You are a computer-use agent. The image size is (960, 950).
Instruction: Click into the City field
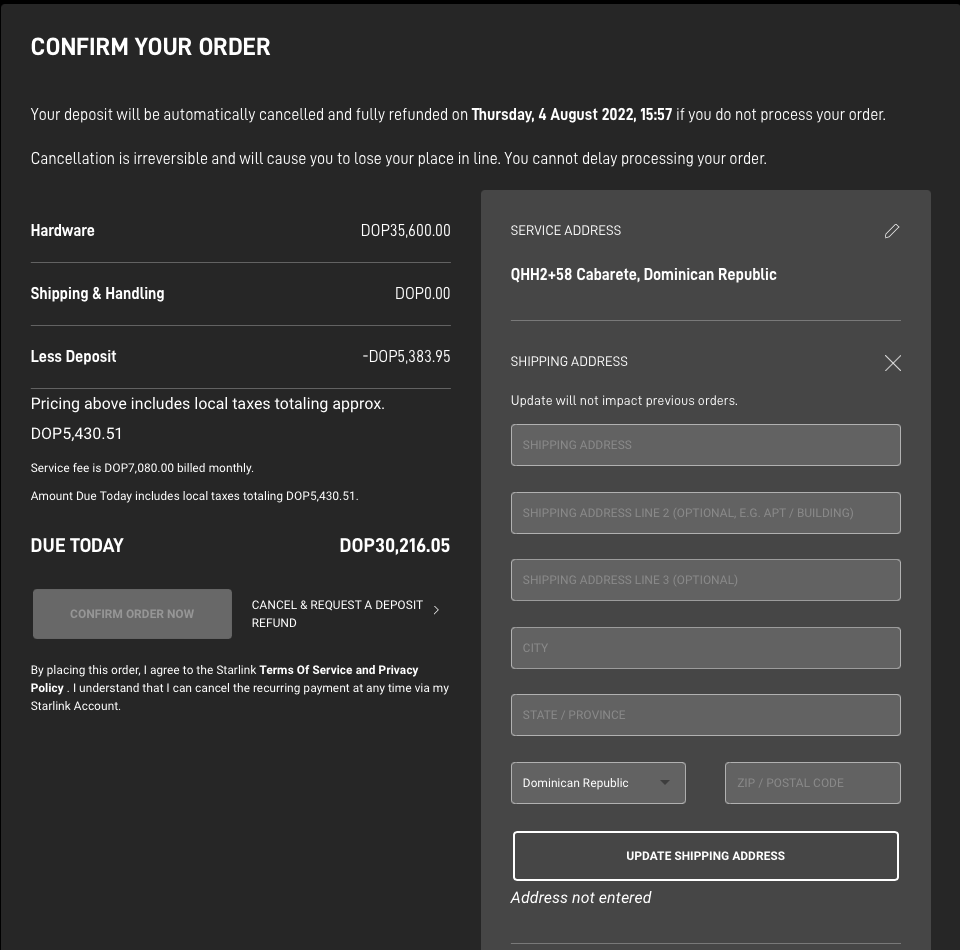point(706,648)
